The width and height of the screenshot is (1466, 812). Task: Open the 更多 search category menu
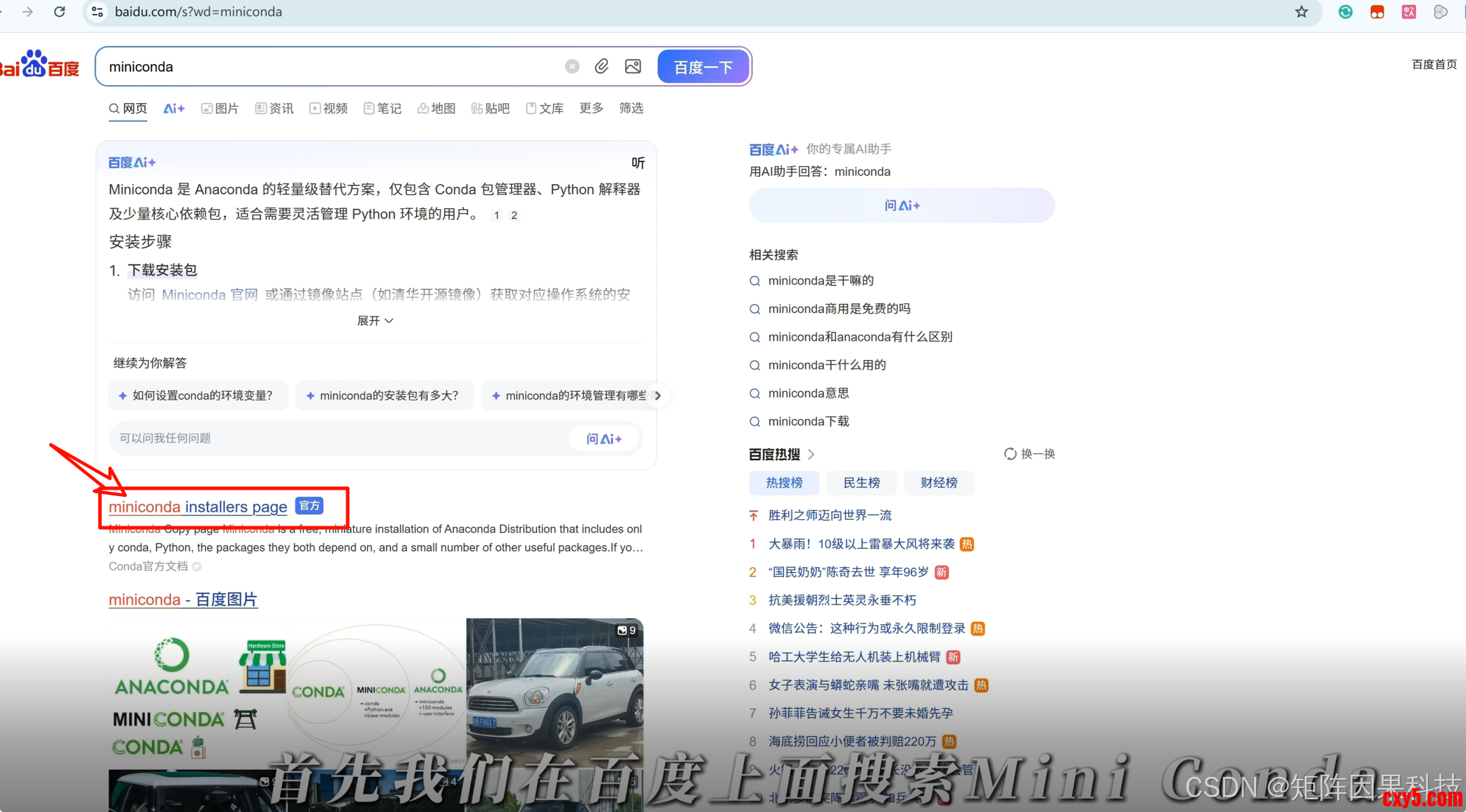pos(591,108)
